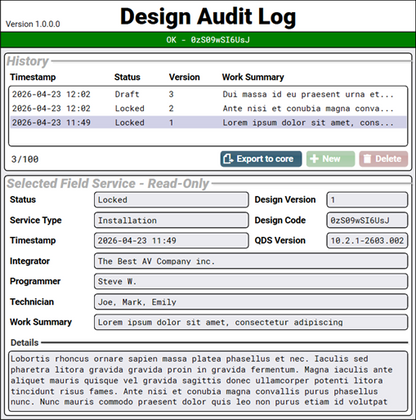Click the green OK status bar
The width and height of the screenshot is (416, 420).
coord(208,40)
